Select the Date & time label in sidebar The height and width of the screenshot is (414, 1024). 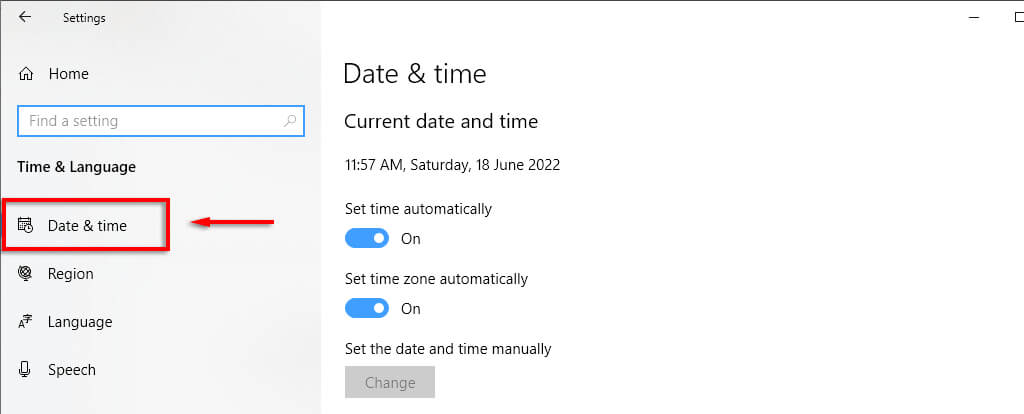(87, 226)
